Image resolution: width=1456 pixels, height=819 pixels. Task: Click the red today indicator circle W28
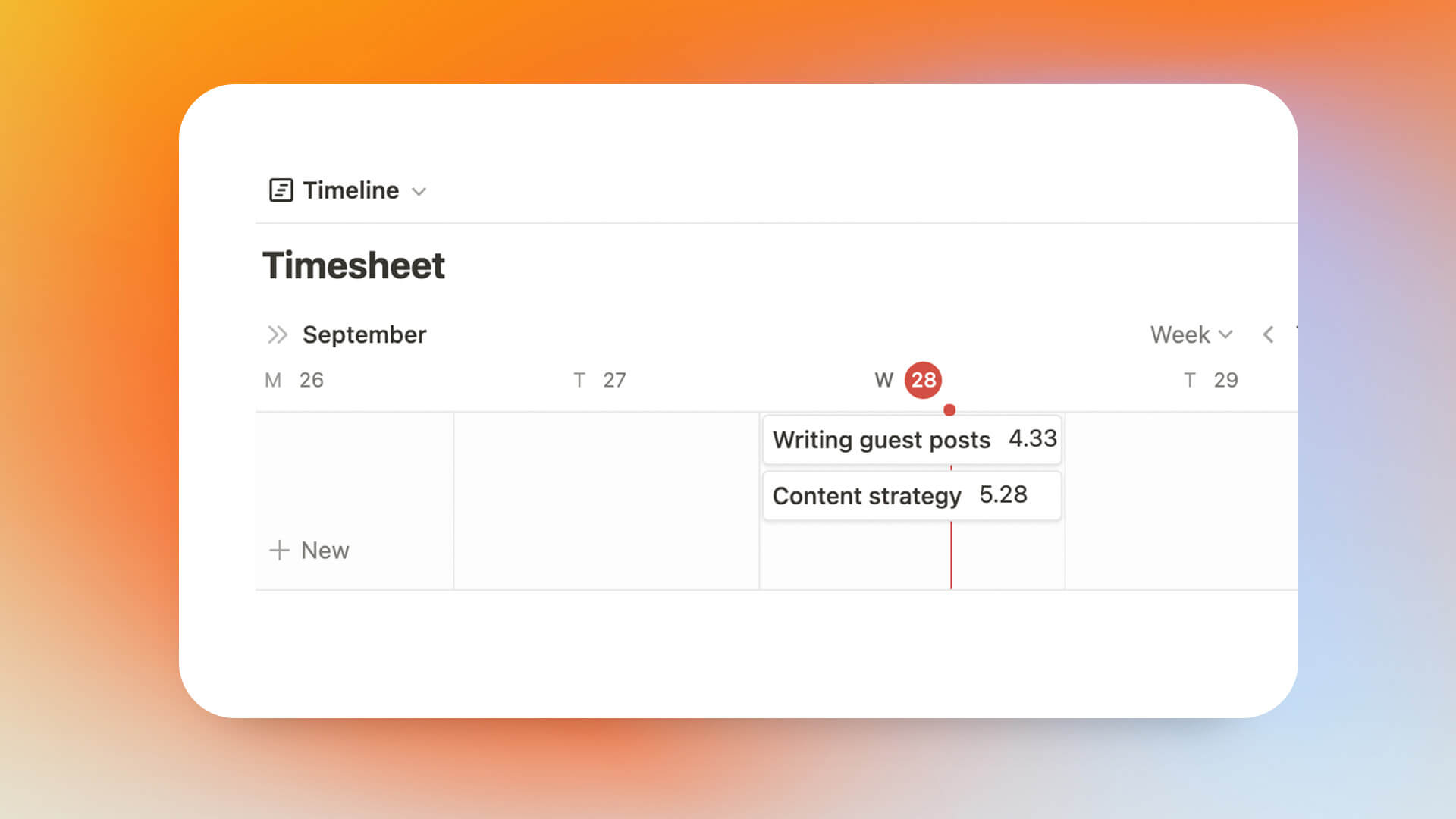tap(921, 379)
